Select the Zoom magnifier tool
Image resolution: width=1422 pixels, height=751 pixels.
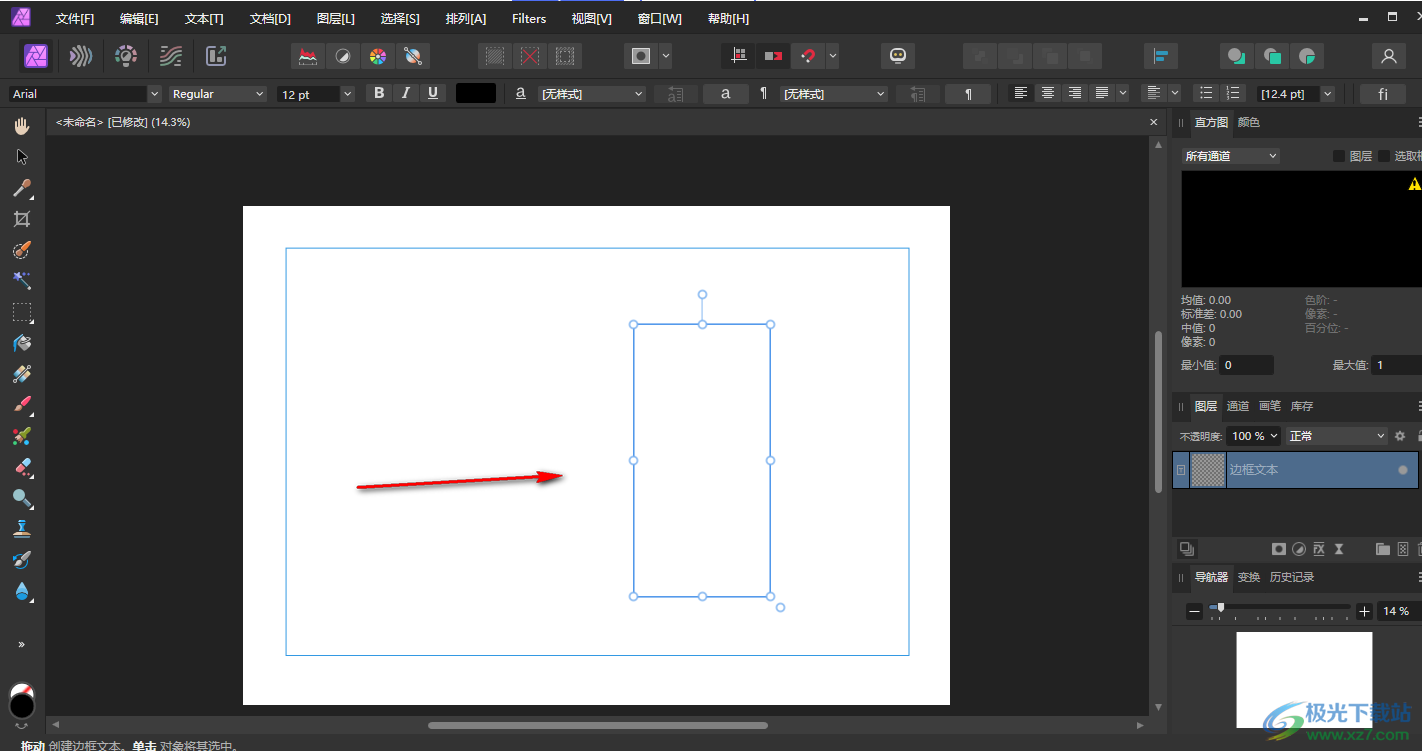(x=22, y=498)
